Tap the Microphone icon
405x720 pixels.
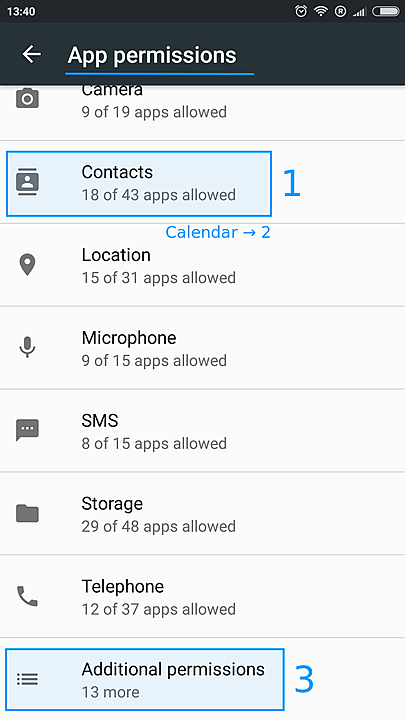(27, 348)
